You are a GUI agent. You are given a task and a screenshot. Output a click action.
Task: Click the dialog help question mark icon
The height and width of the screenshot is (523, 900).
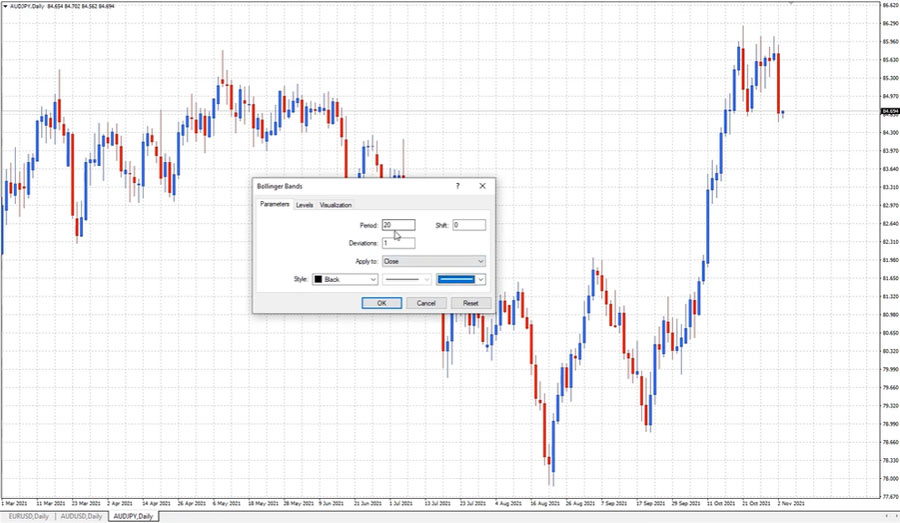[x=458, y=186]
